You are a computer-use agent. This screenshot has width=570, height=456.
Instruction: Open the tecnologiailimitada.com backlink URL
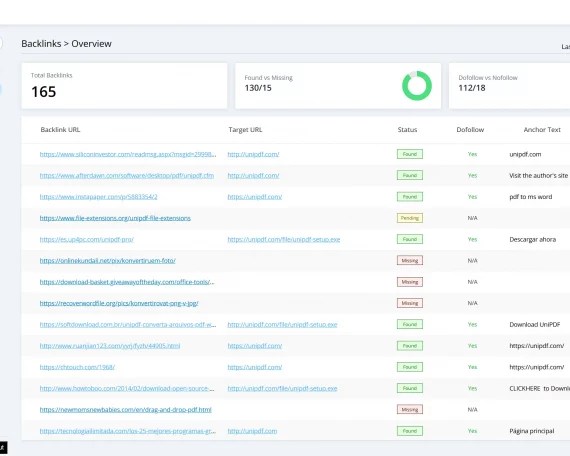pos(128,431)
